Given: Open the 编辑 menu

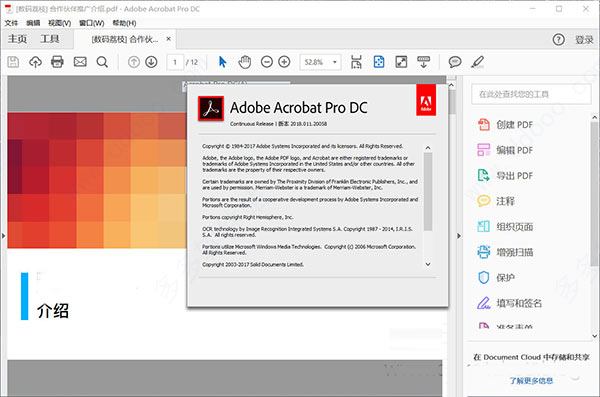Looking at the screenshot, I should click(x=33, y=23).
